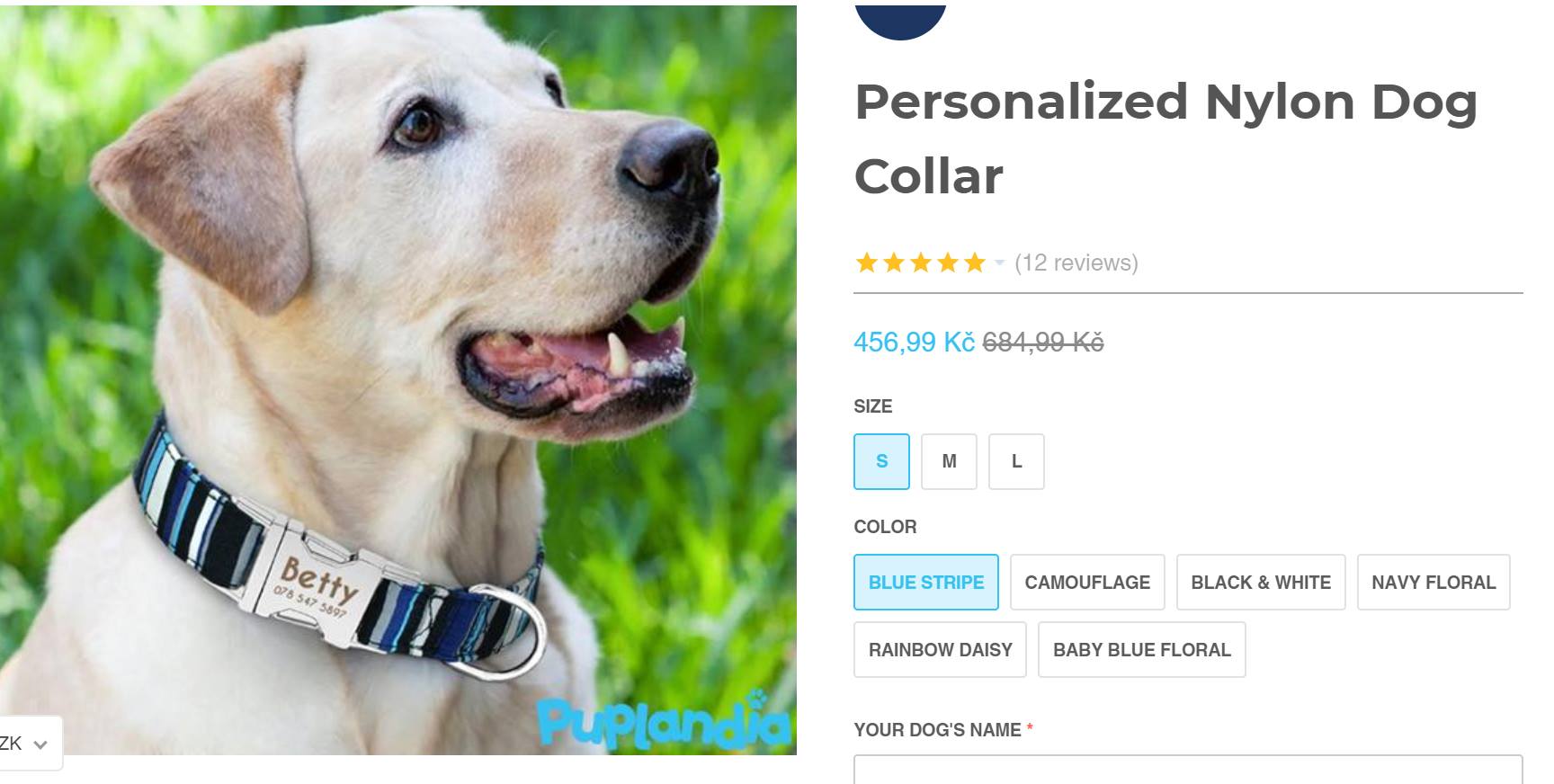The height and width of the screenshot is (784, 1554).
Task: Click the Personalized Nylon Dog Collar title
Action: click(1165, 138)
